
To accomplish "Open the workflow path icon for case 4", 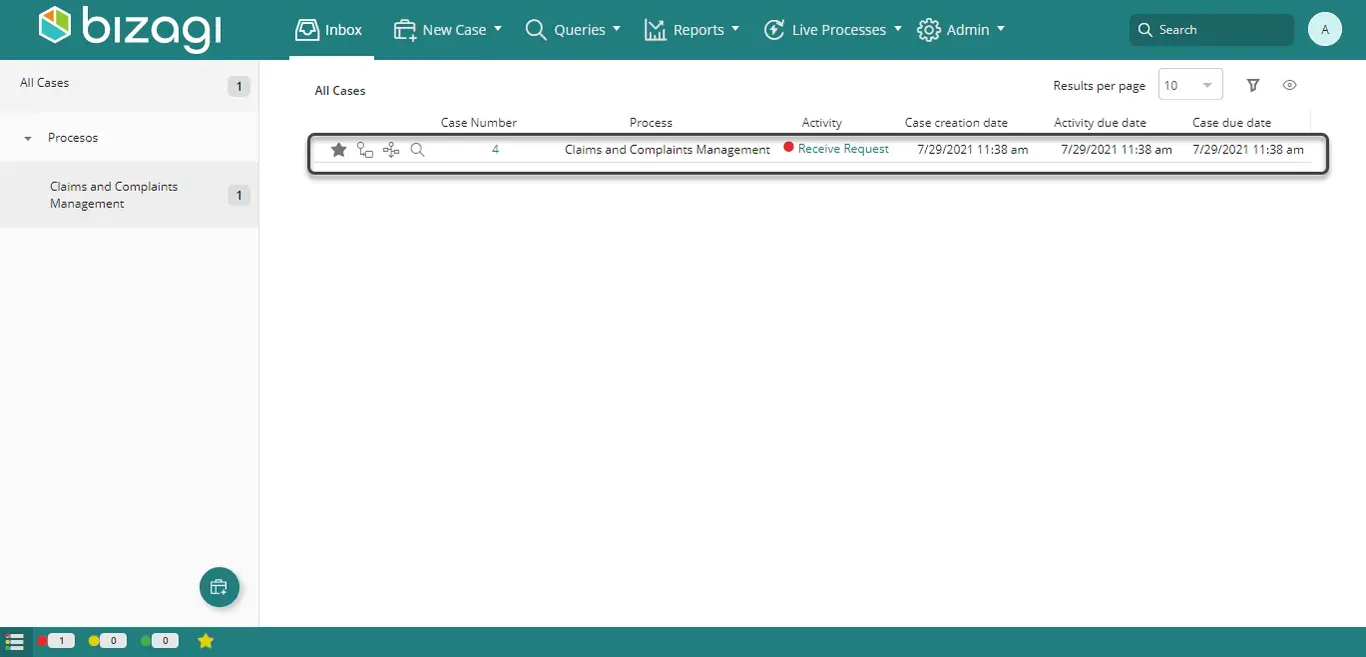I will 365,150.
